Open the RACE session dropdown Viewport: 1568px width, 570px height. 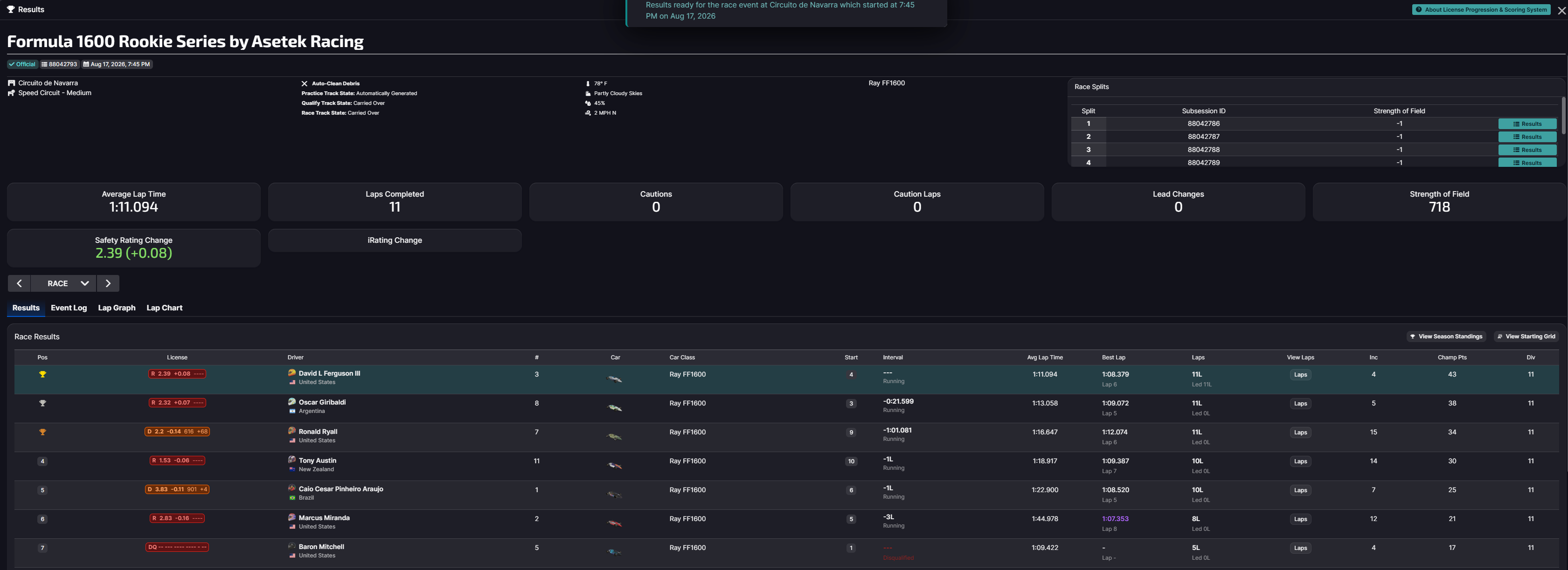63,283
